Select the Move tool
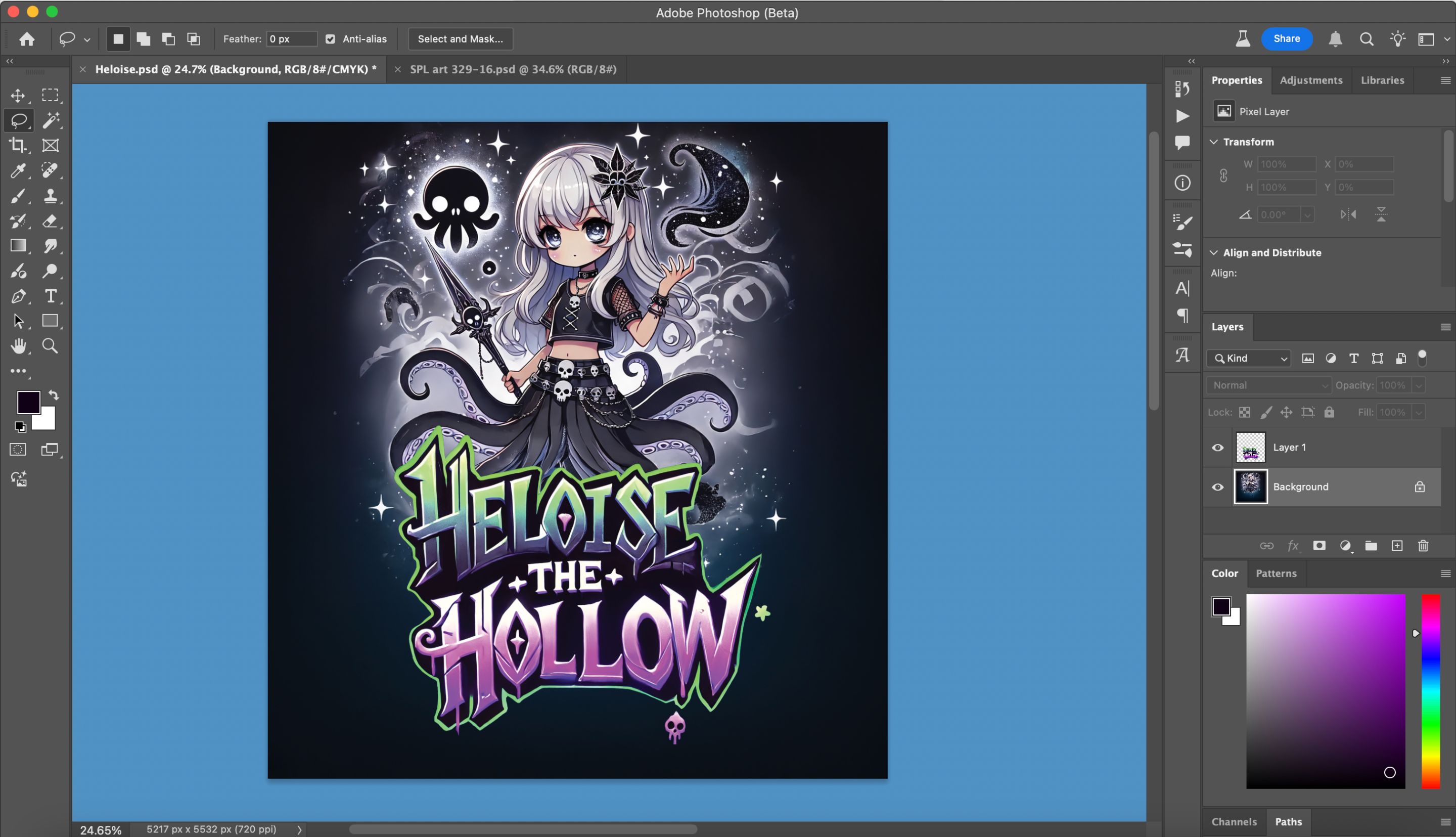Screen dimensions: 1456x837 18,95
